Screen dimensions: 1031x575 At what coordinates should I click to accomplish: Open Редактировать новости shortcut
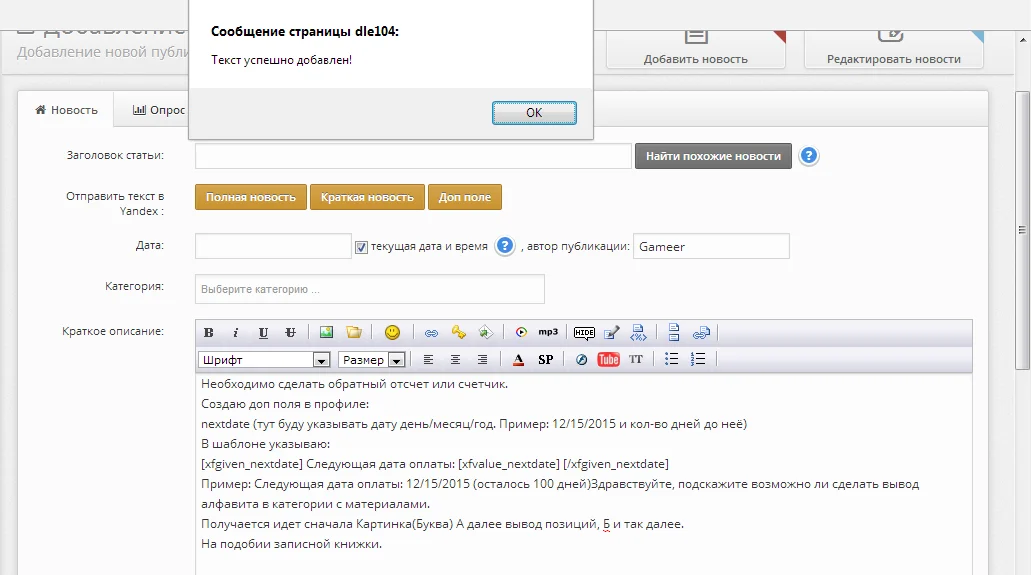pos(894,50)
